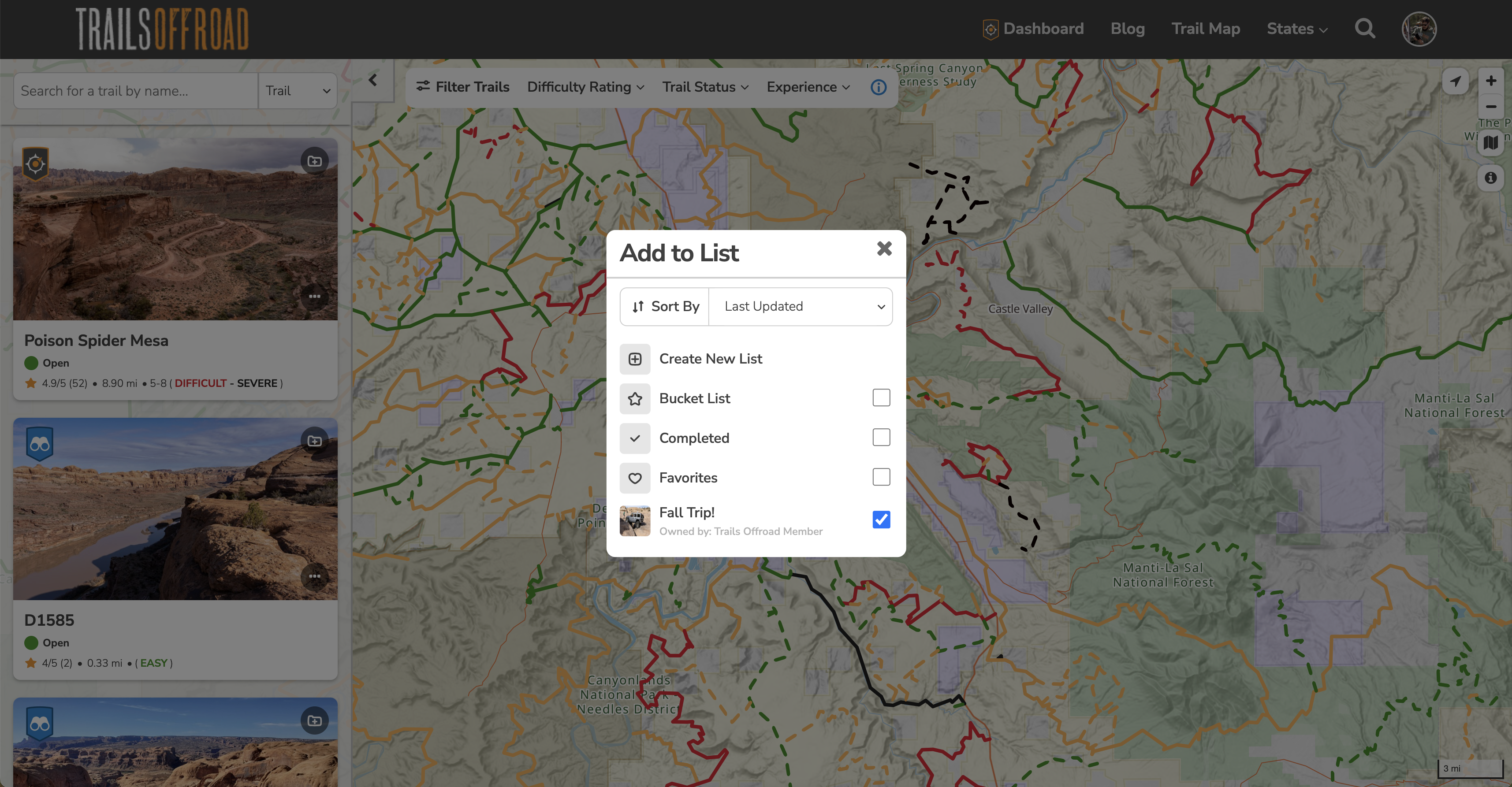The image size is (1512, 787).
Task: Open the user profile avatar
Action: [x=1419, y=29]
